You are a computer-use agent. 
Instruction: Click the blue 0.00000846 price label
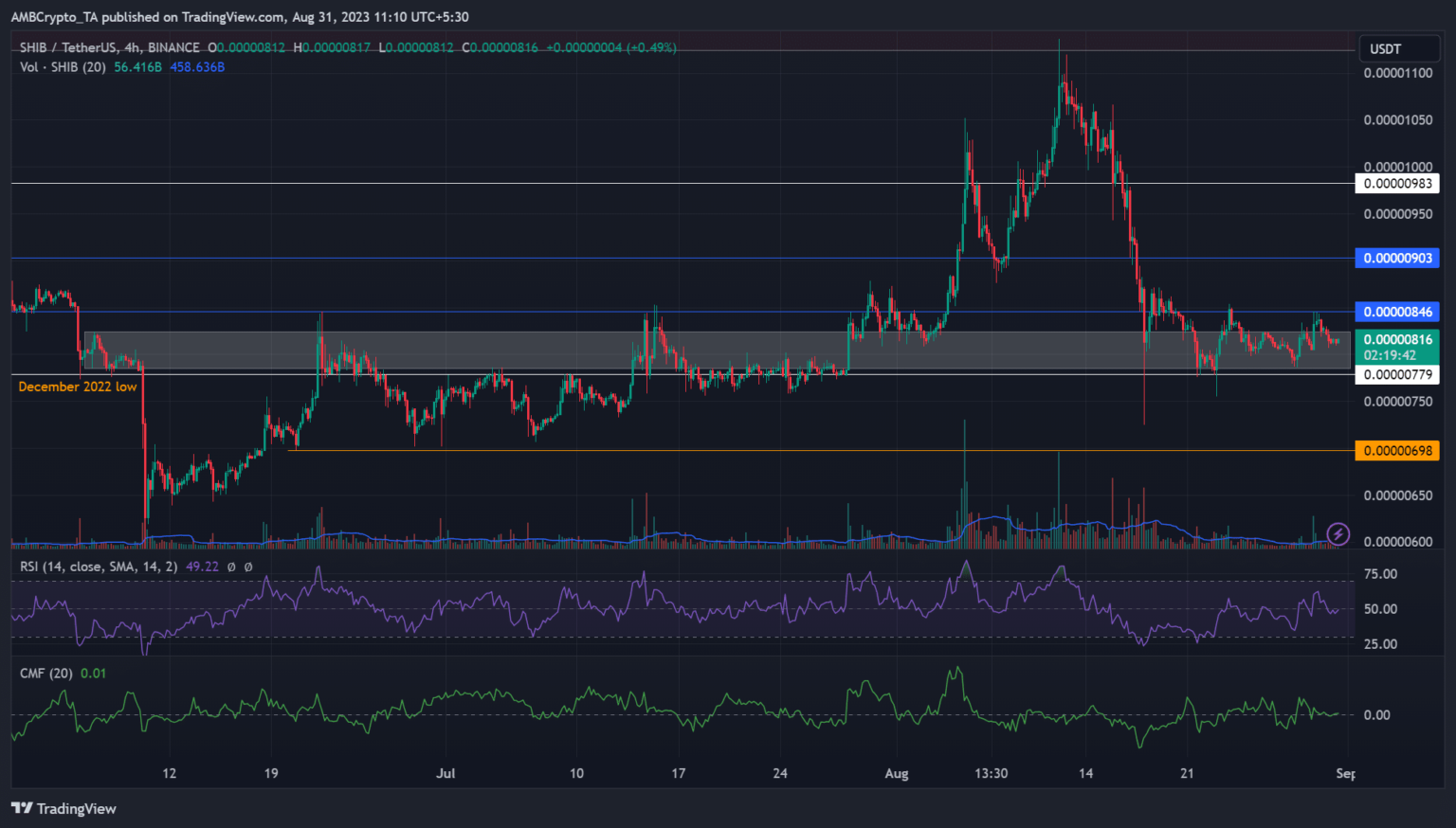point(1397,312)
